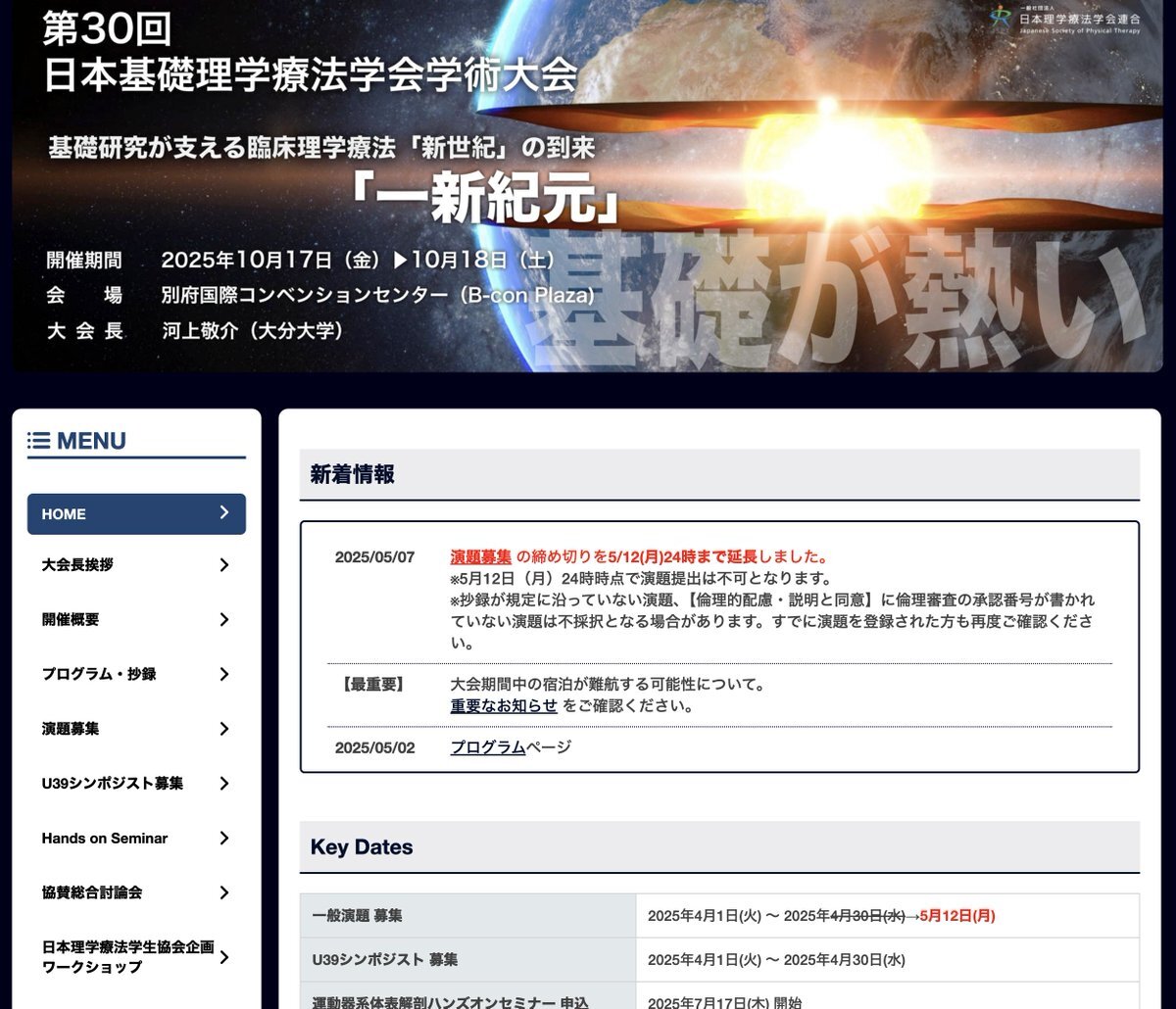The image size is (1176, 1009).
Task: Open the プログラム page link
Action: 488,747
